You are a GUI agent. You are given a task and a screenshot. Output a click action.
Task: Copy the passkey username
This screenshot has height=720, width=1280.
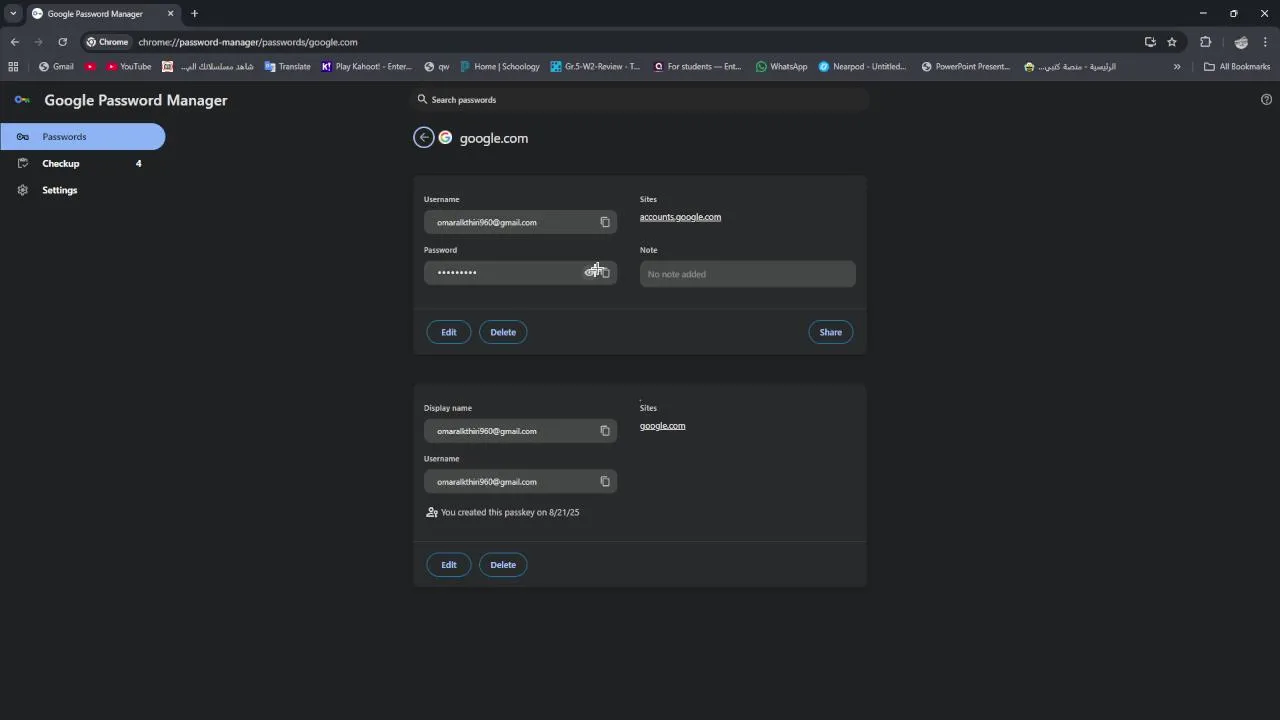[x=605, y=482]
